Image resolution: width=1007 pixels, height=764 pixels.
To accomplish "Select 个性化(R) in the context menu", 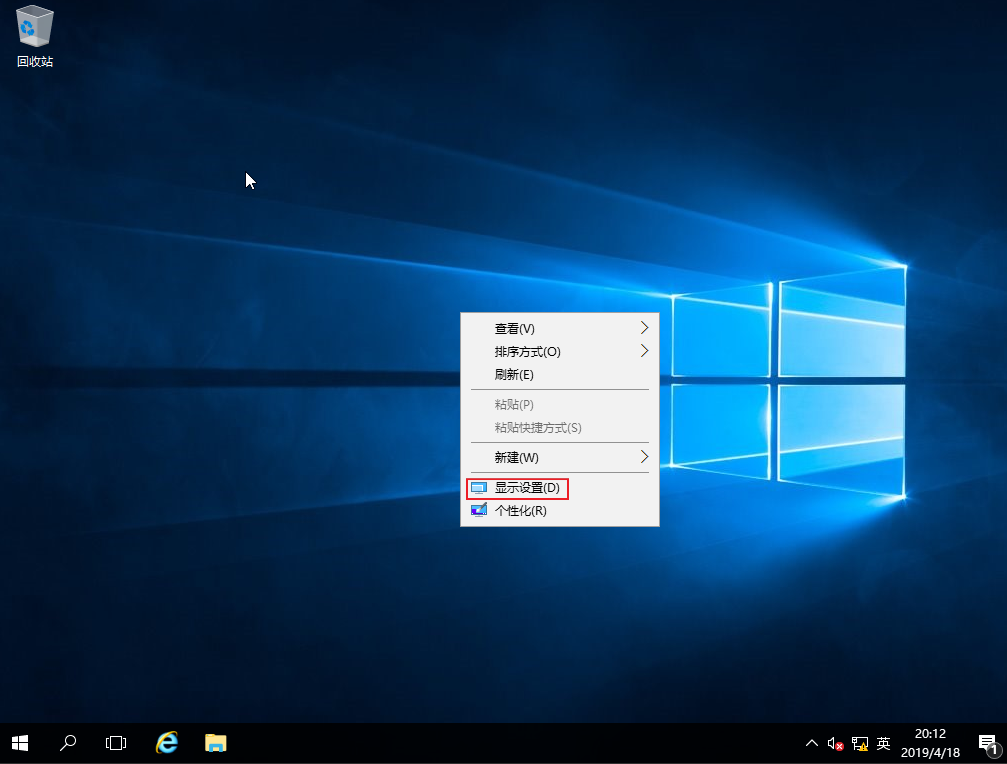I will pyautogui.click(x=560, y=511).
